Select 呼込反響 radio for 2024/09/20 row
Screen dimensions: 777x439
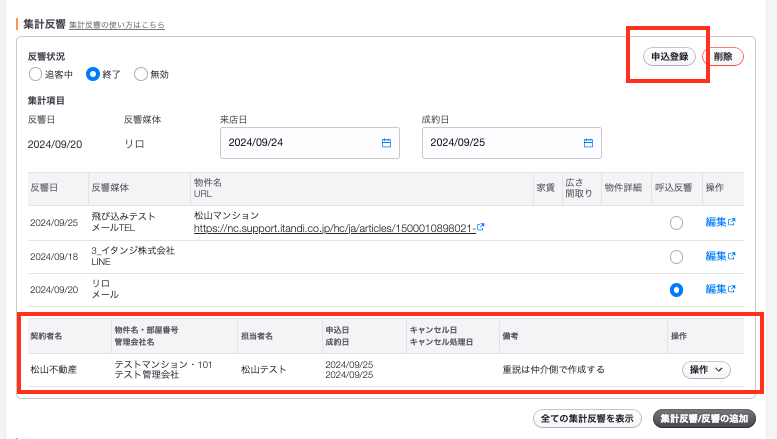pyautogui.click(x=676, y=290)
